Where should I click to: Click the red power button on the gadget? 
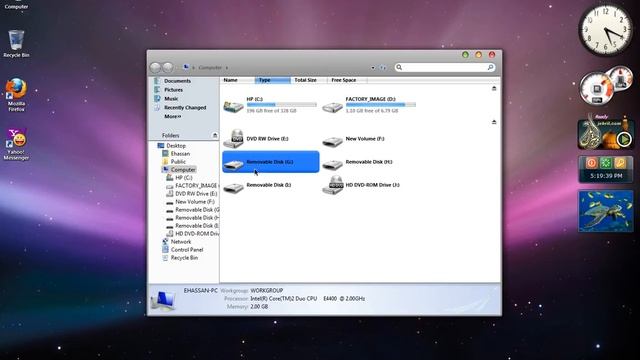click(x=591, y=163)
